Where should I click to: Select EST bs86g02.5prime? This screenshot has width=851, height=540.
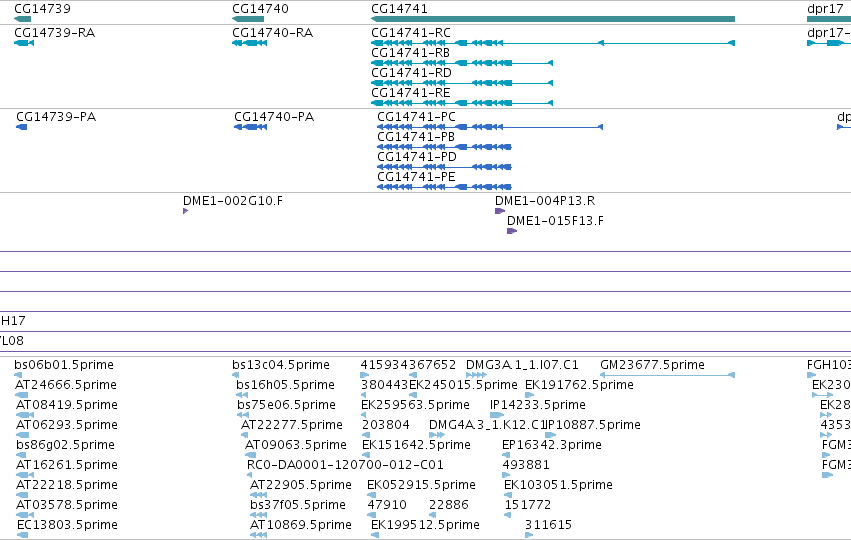tap(65, 445)
